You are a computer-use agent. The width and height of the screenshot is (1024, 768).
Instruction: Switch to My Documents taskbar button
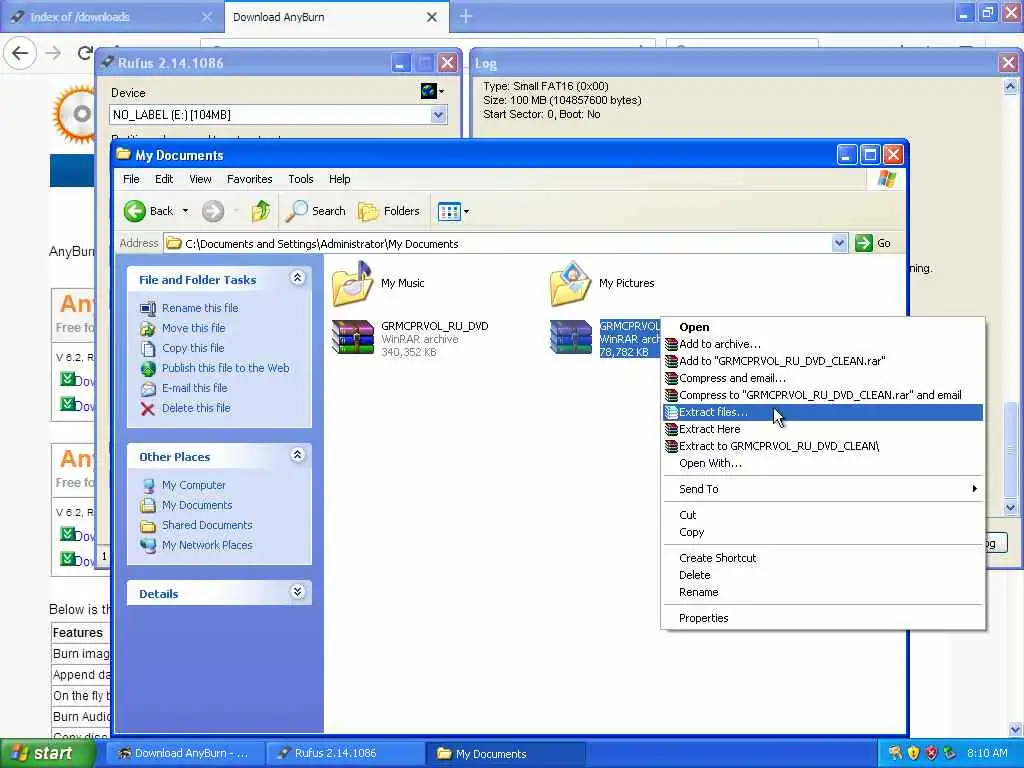506,754
